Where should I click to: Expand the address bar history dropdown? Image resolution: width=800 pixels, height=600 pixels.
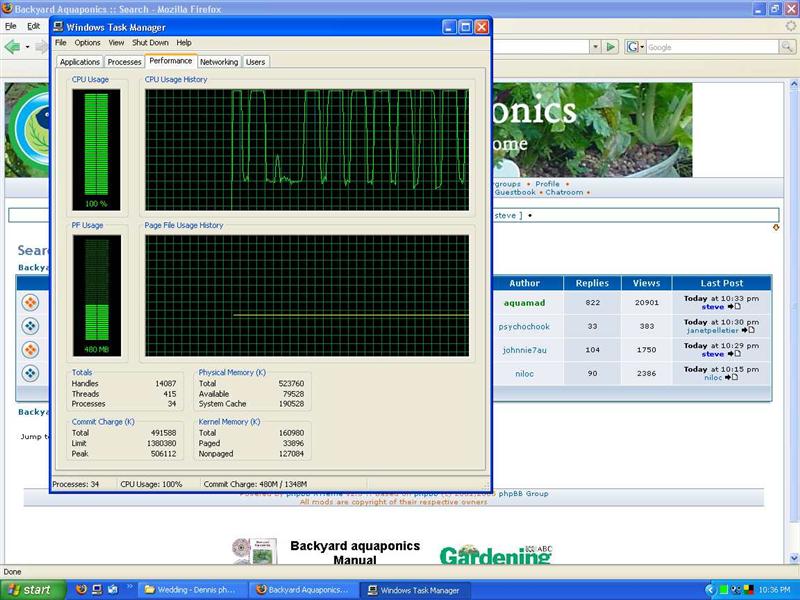(x=594, y=47)
